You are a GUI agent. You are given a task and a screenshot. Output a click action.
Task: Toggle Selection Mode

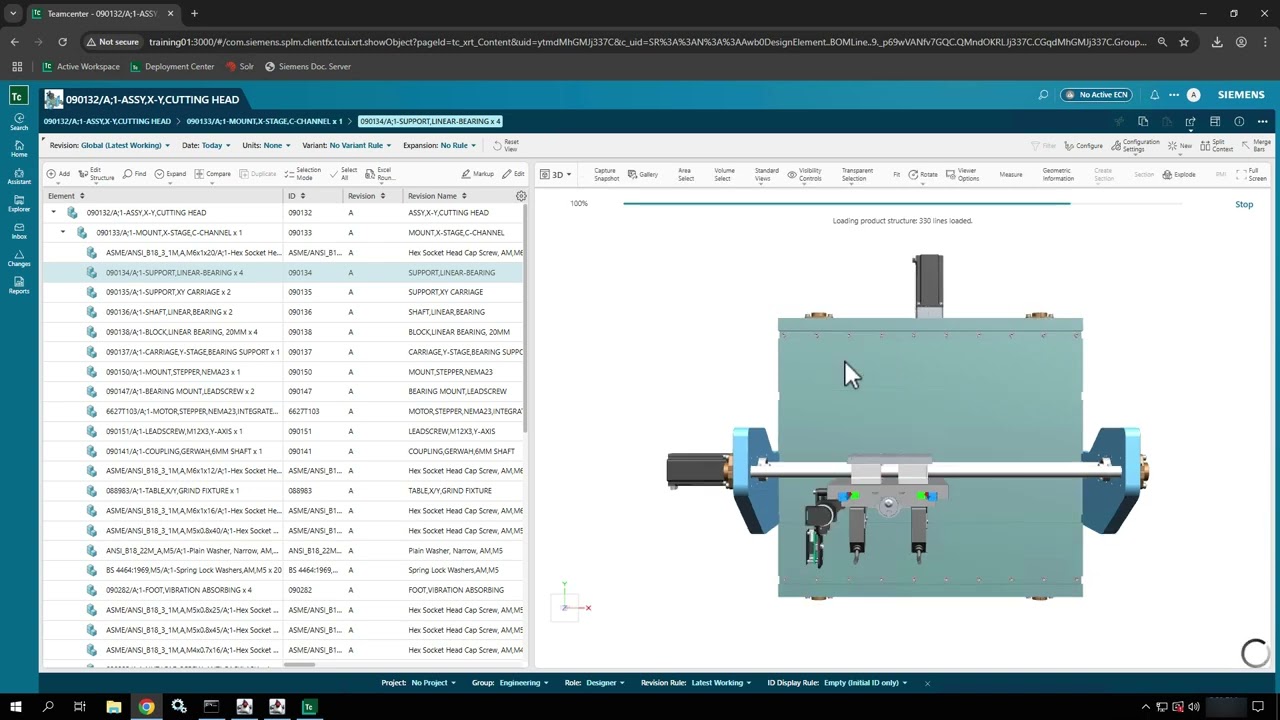[x=303, y=174]
